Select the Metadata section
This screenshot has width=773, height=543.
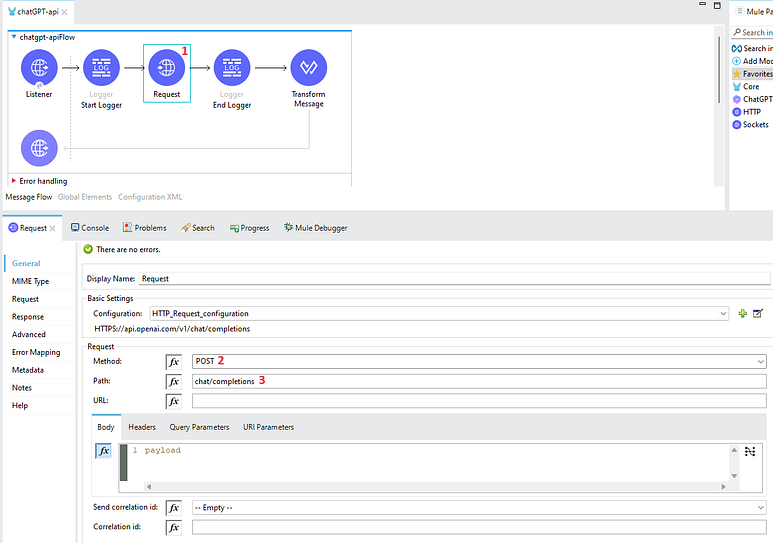point(28,370)
